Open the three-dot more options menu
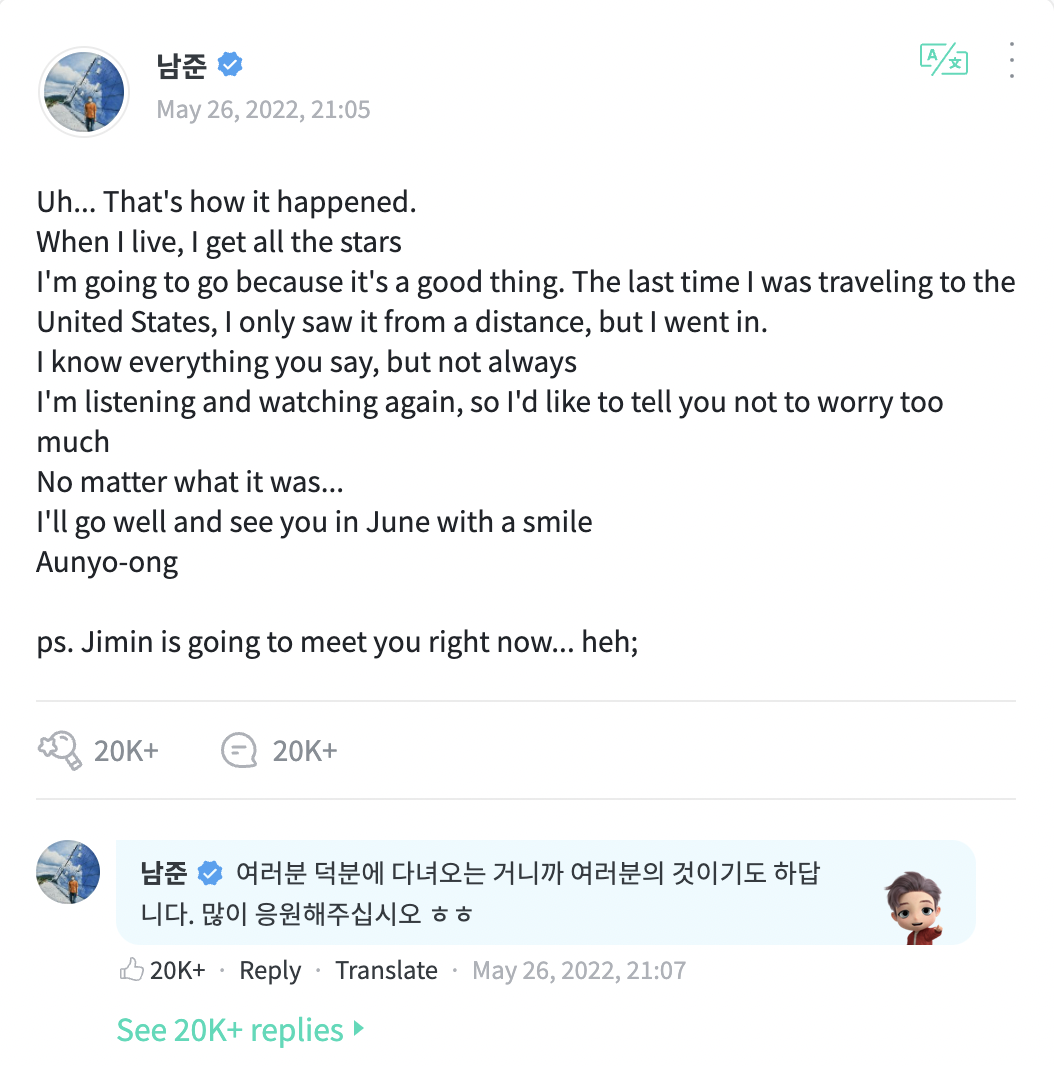 tap(1012, 60)
